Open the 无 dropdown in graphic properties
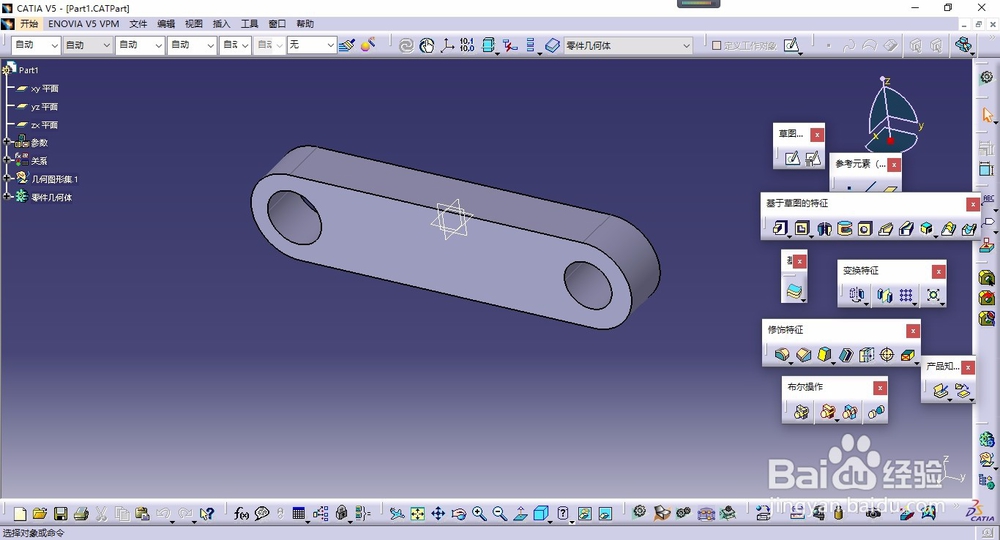The width and height of the screenshot is (1000, 540). [x=330, y=45]
